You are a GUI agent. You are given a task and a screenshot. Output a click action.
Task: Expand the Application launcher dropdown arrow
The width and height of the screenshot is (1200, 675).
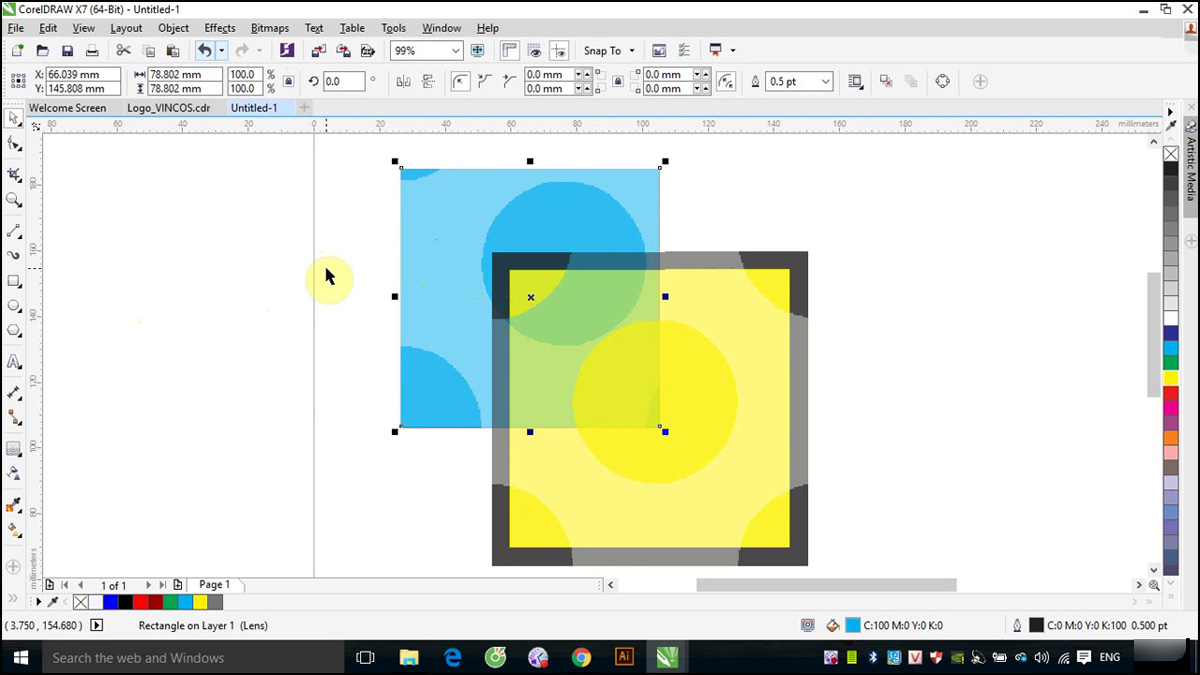(733, 50)
